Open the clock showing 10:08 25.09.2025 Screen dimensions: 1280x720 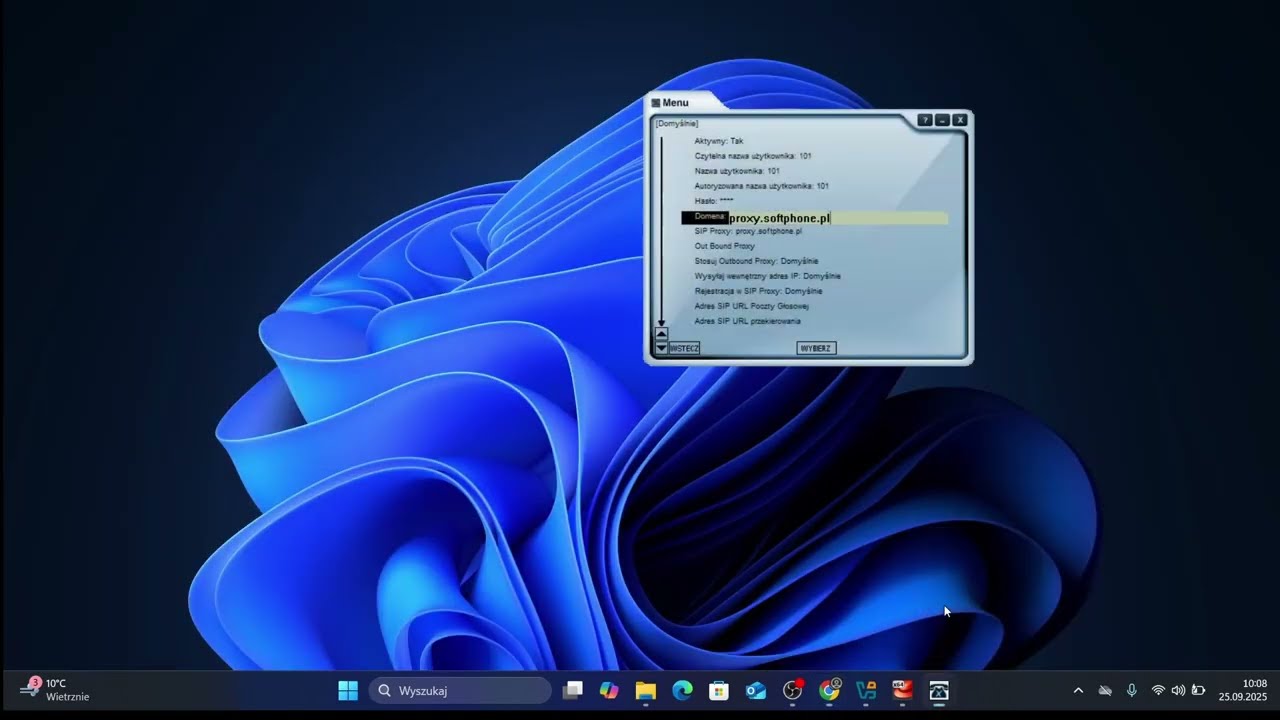[1242, 690]
